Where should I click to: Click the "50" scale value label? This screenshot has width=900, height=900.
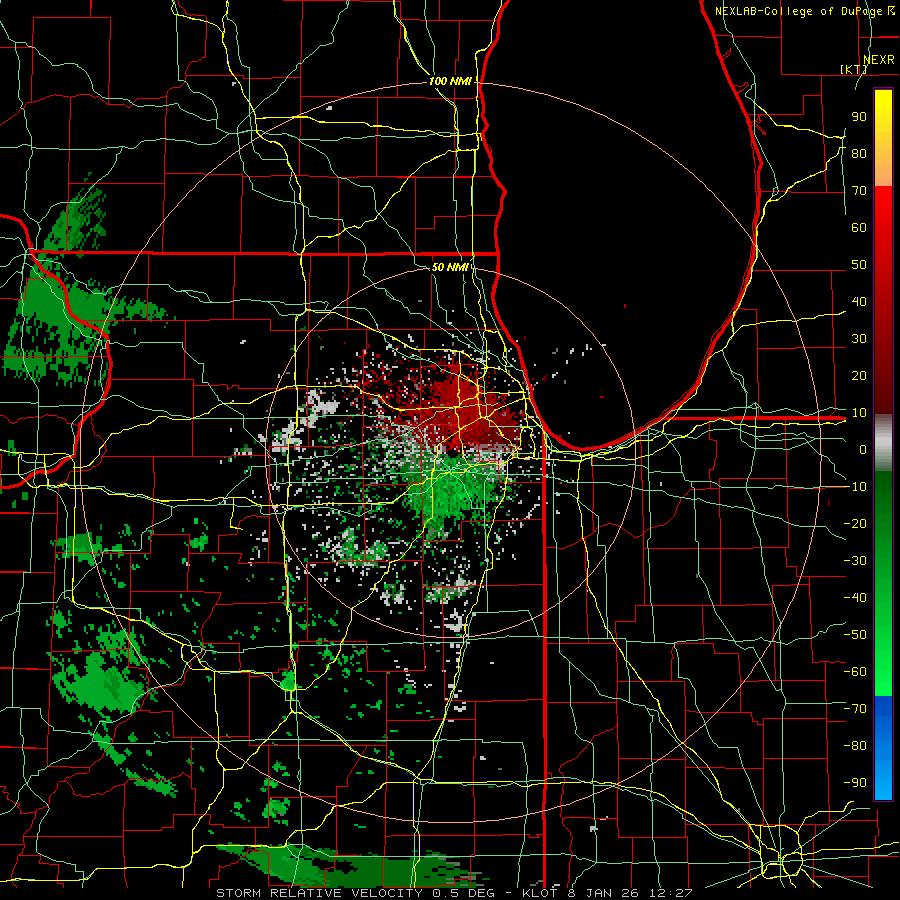[859, 265]
